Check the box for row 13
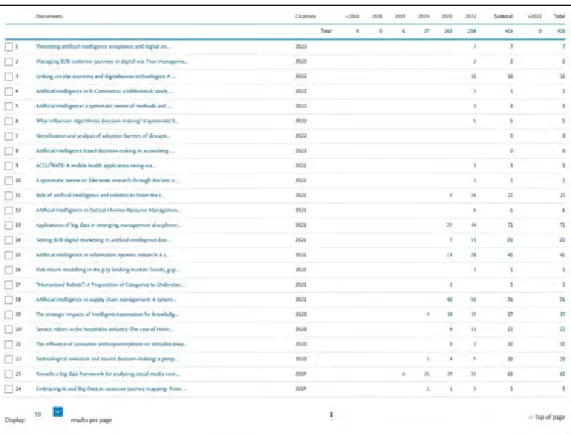The width and height of the screenshot is (571, 434). click(x=9, y=225)
